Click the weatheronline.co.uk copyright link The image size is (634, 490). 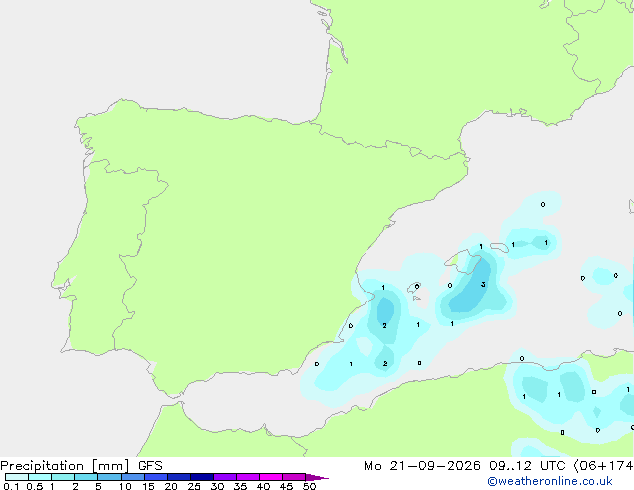[x=550, y=481]
